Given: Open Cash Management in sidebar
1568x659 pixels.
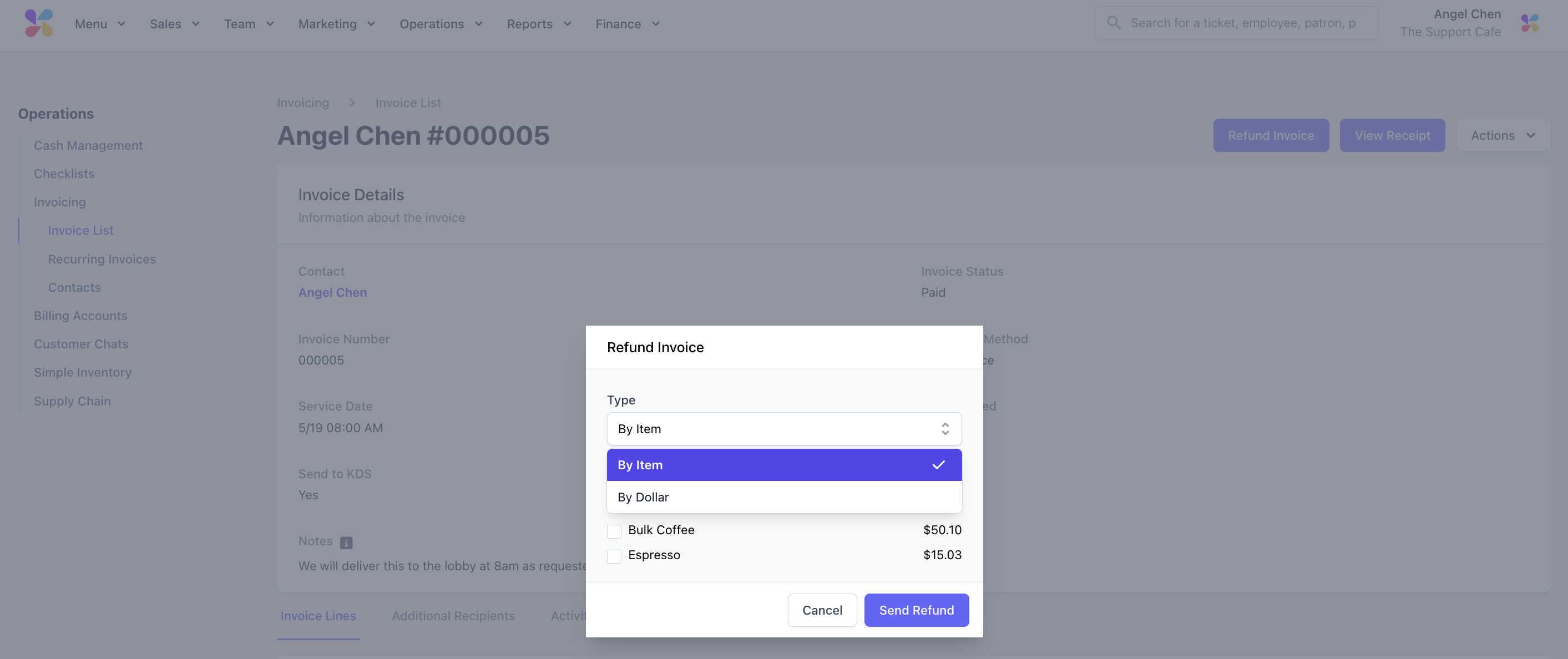Looking at the screenshot, I should coord(88,145).
